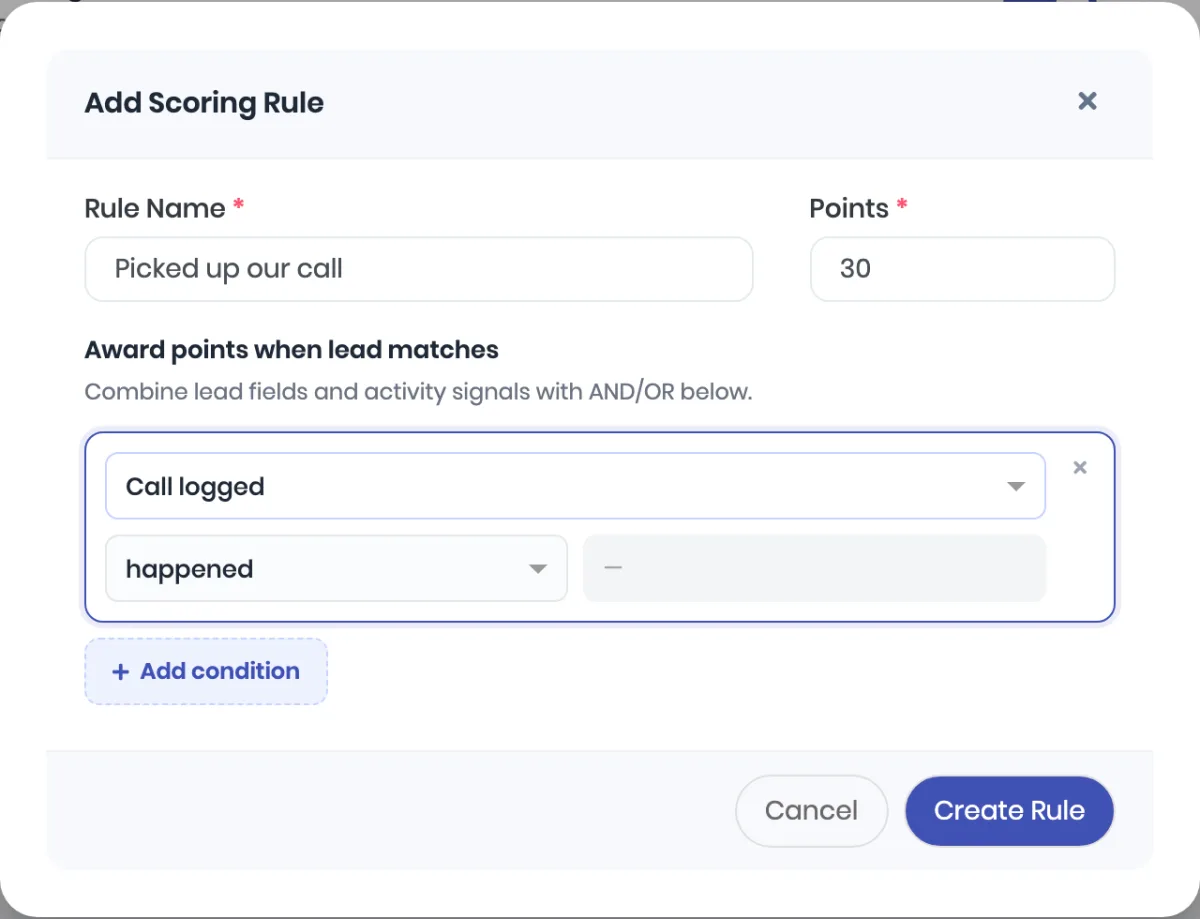Remove the Call logged condition
The image size is (1200, 919).
(x=1080, y=467)
